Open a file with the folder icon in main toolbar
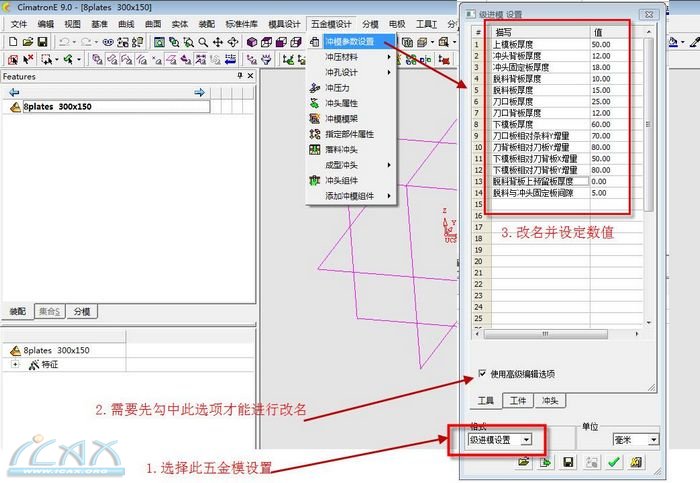Screen dimensions: 700x483 pos(28,42)
